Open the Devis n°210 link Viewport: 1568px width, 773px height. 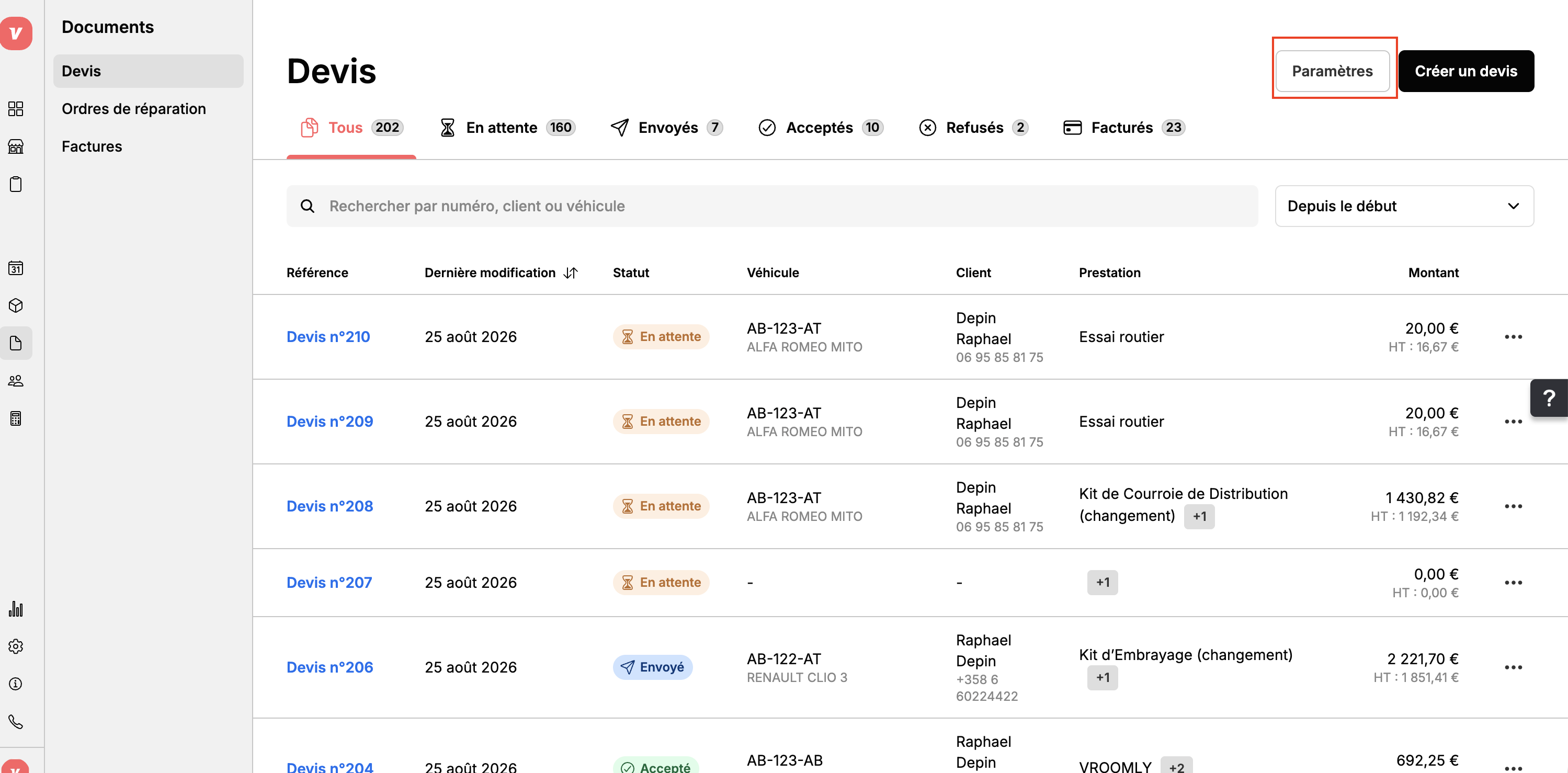(x=328, y=337)
